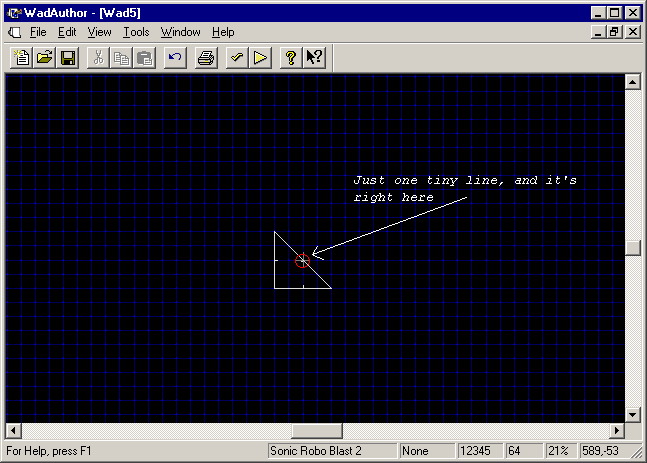Click horizontal scrollbar right arrow
This screenshot has width=647, height=463.
(617, 431)
